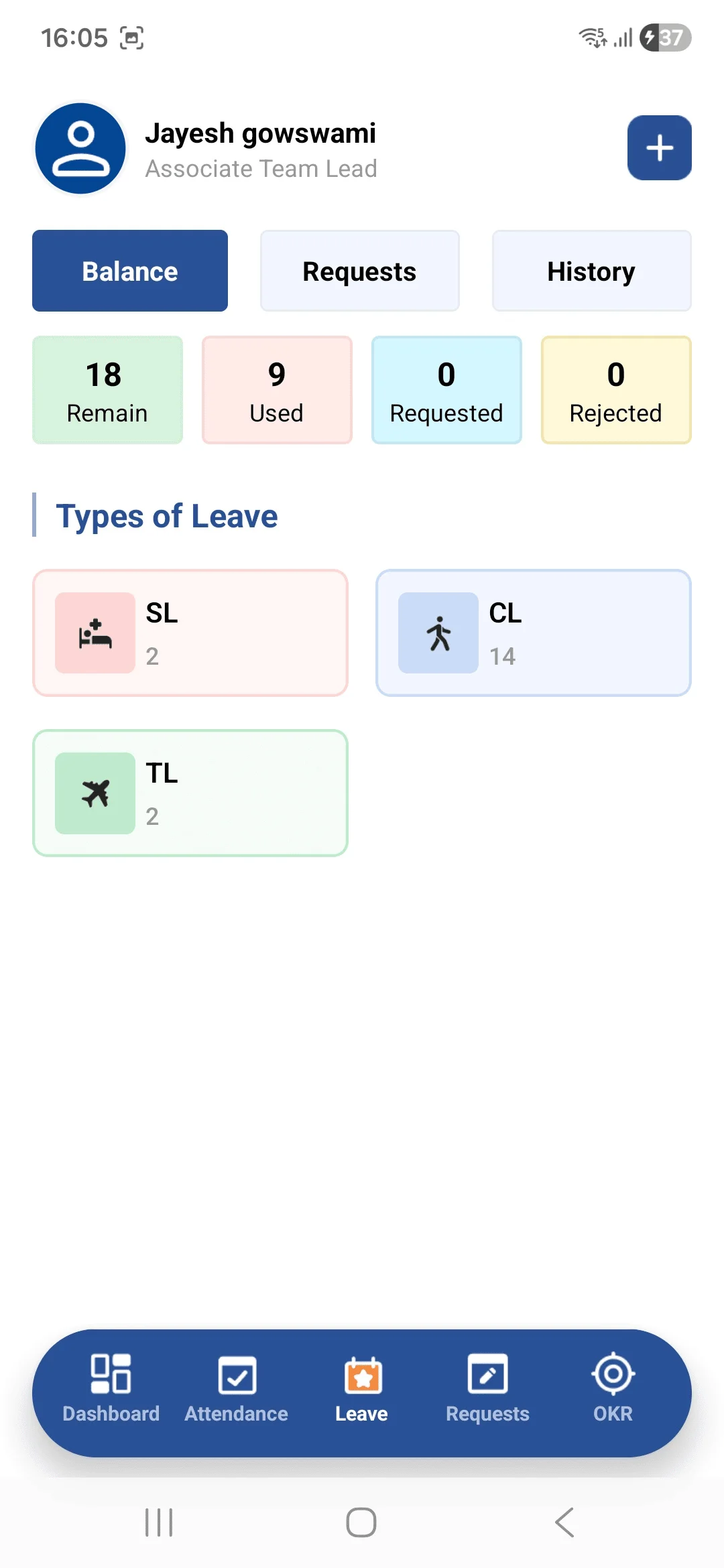Tap the Jayesh gowswami profile name
This screenshot has height=1568, width=724.
(x=261, y=133)
